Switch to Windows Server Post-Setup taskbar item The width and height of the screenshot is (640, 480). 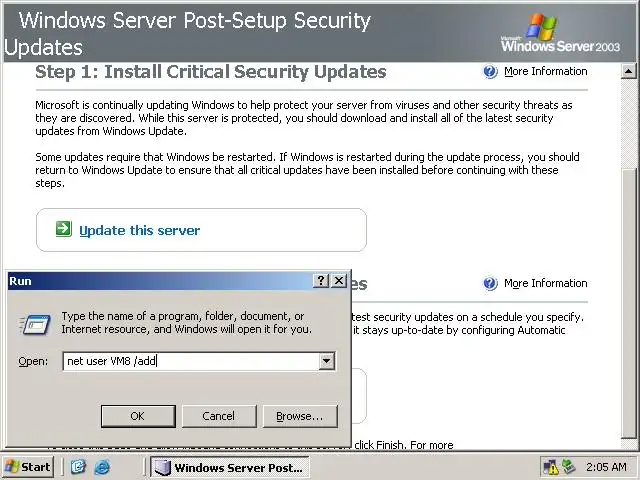[228, 466]
